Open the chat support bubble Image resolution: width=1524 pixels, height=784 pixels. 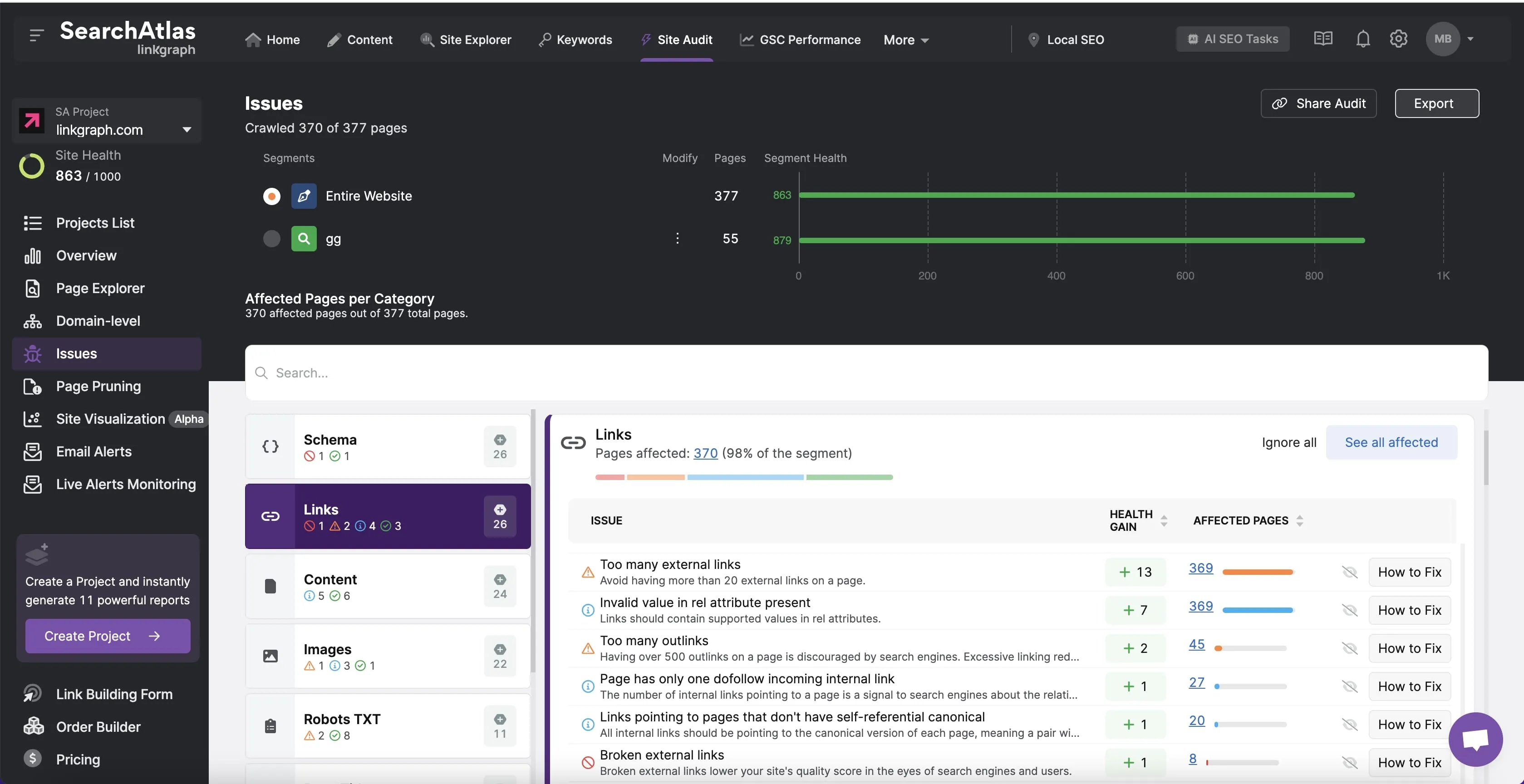coord(1475,739)
